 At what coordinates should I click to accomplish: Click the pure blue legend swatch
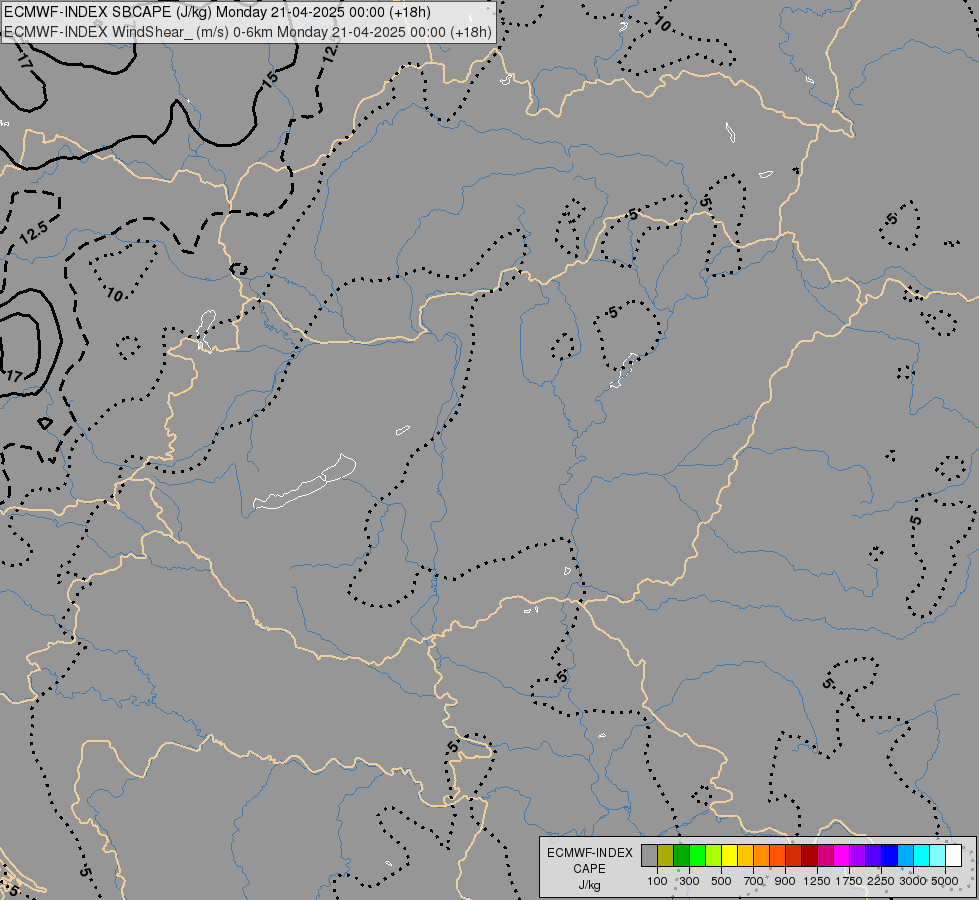pos(889,855)
